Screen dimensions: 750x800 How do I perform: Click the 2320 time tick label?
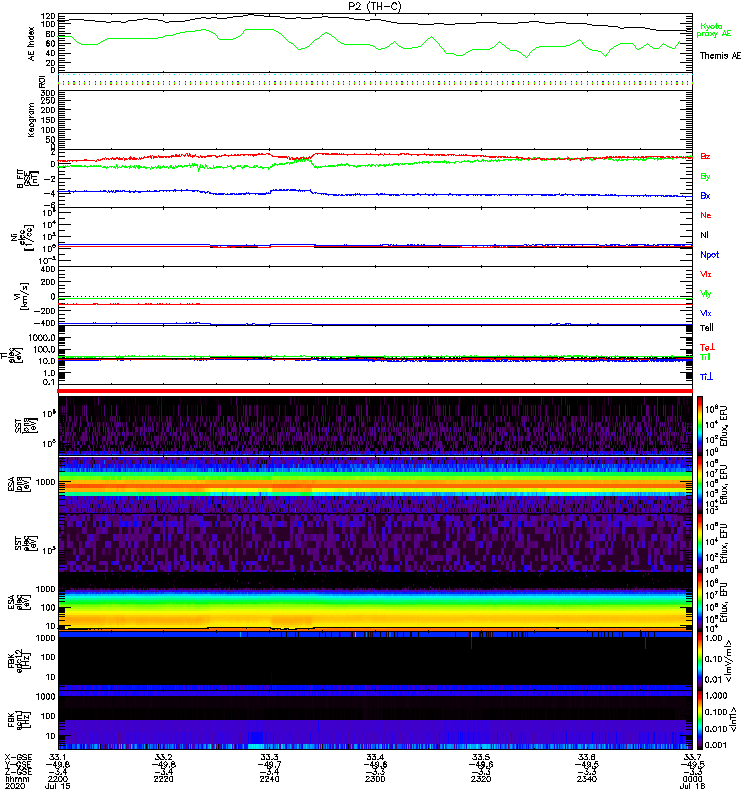(x=481, y=779)
